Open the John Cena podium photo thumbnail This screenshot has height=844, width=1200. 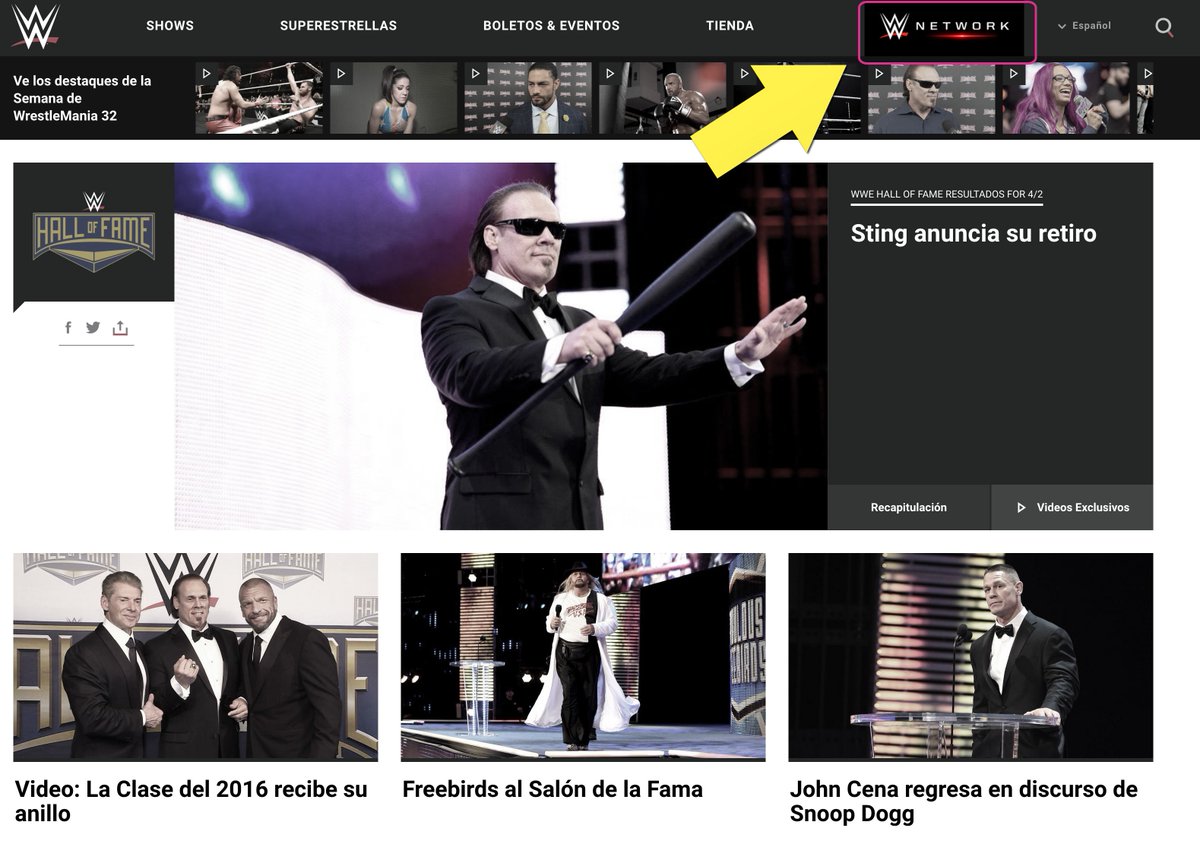click(x=971, y=657)
